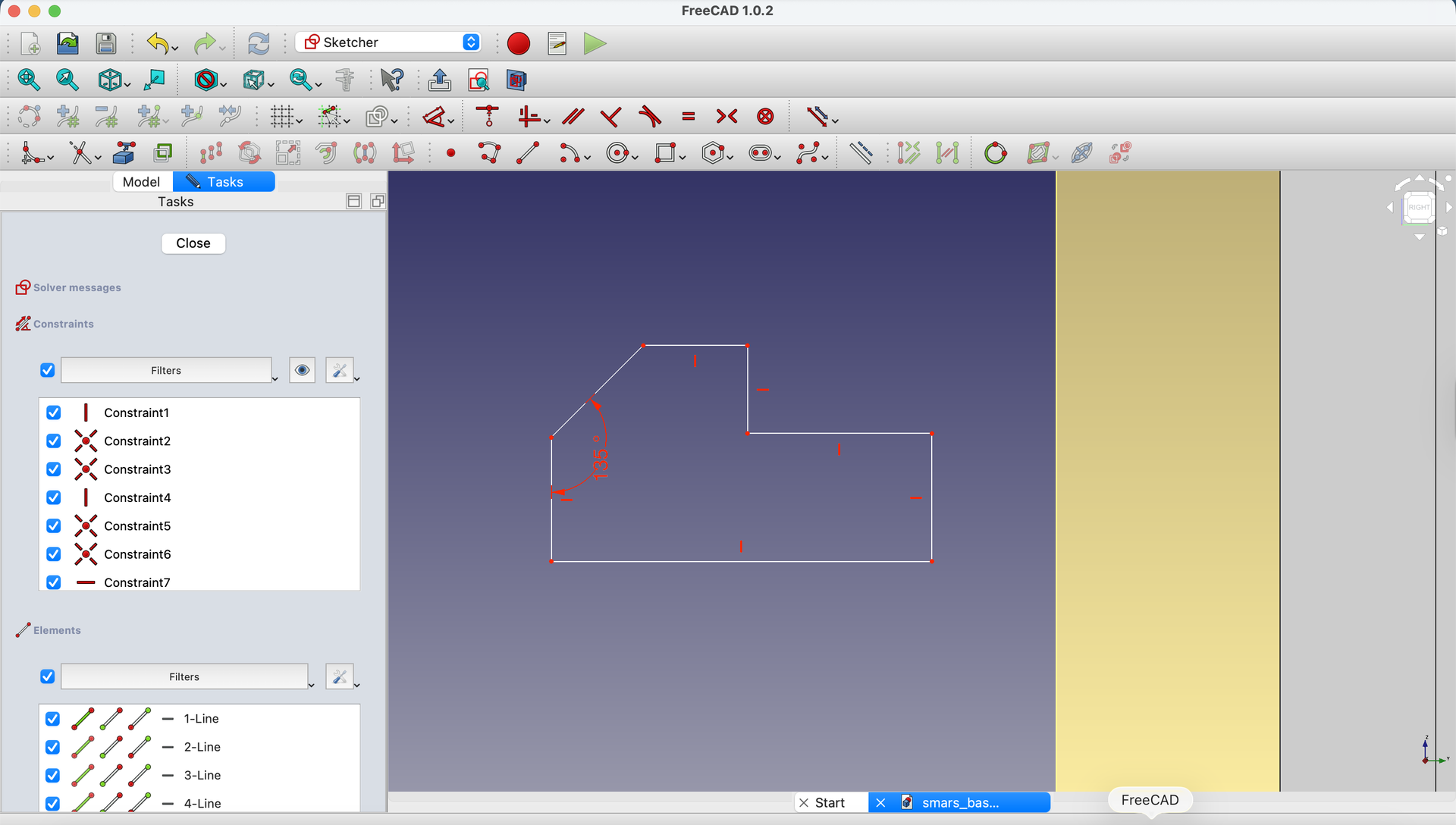The image size is (1456, 825).
Task: Switch to the Tasks tab
Action: (x=224, y=182)
